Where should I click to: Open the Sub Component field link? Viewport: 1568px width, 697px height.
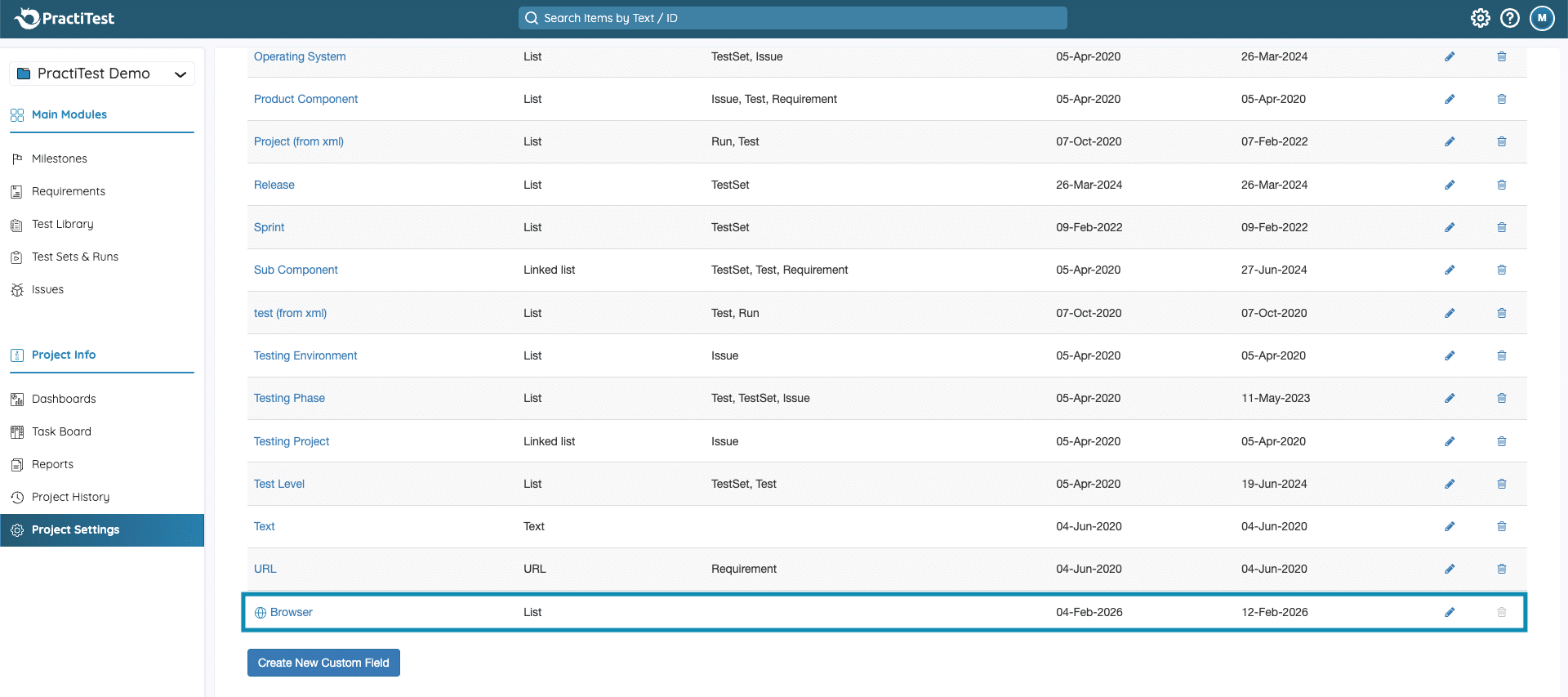pos(296,270)
